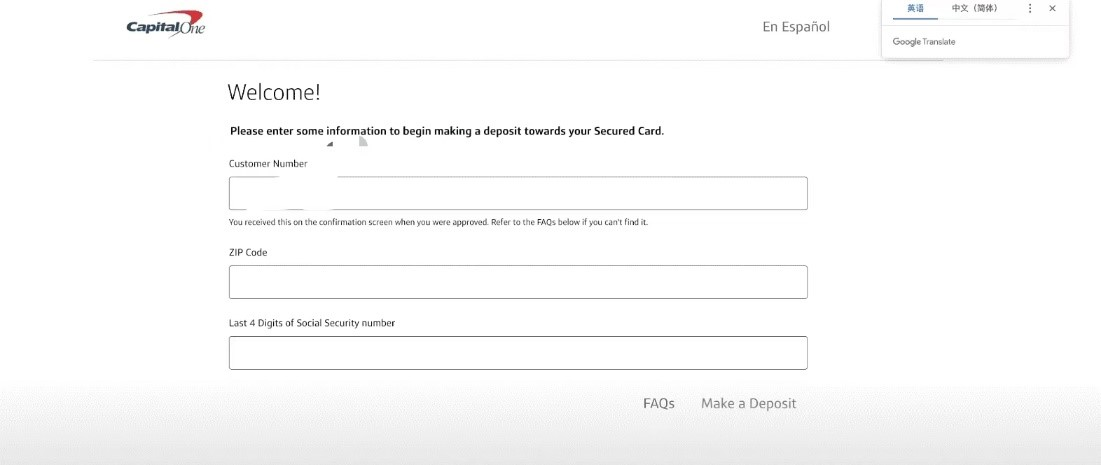Click the Customer Number input field
The height and width of the screenshot is (465, 1101).
(518, 193)
